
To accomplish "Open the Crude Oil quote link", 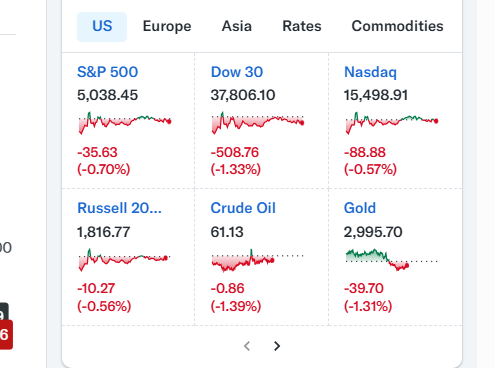I will coord(243,208).
